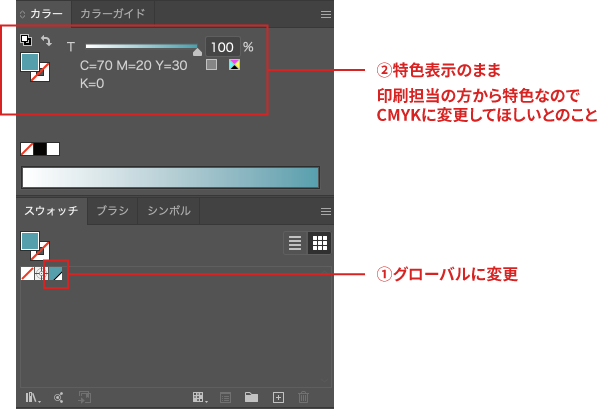Switch to the スウォッチ tab
This screenshot has height=409, width=598.
pyautogui.click(x=51, y=211)
